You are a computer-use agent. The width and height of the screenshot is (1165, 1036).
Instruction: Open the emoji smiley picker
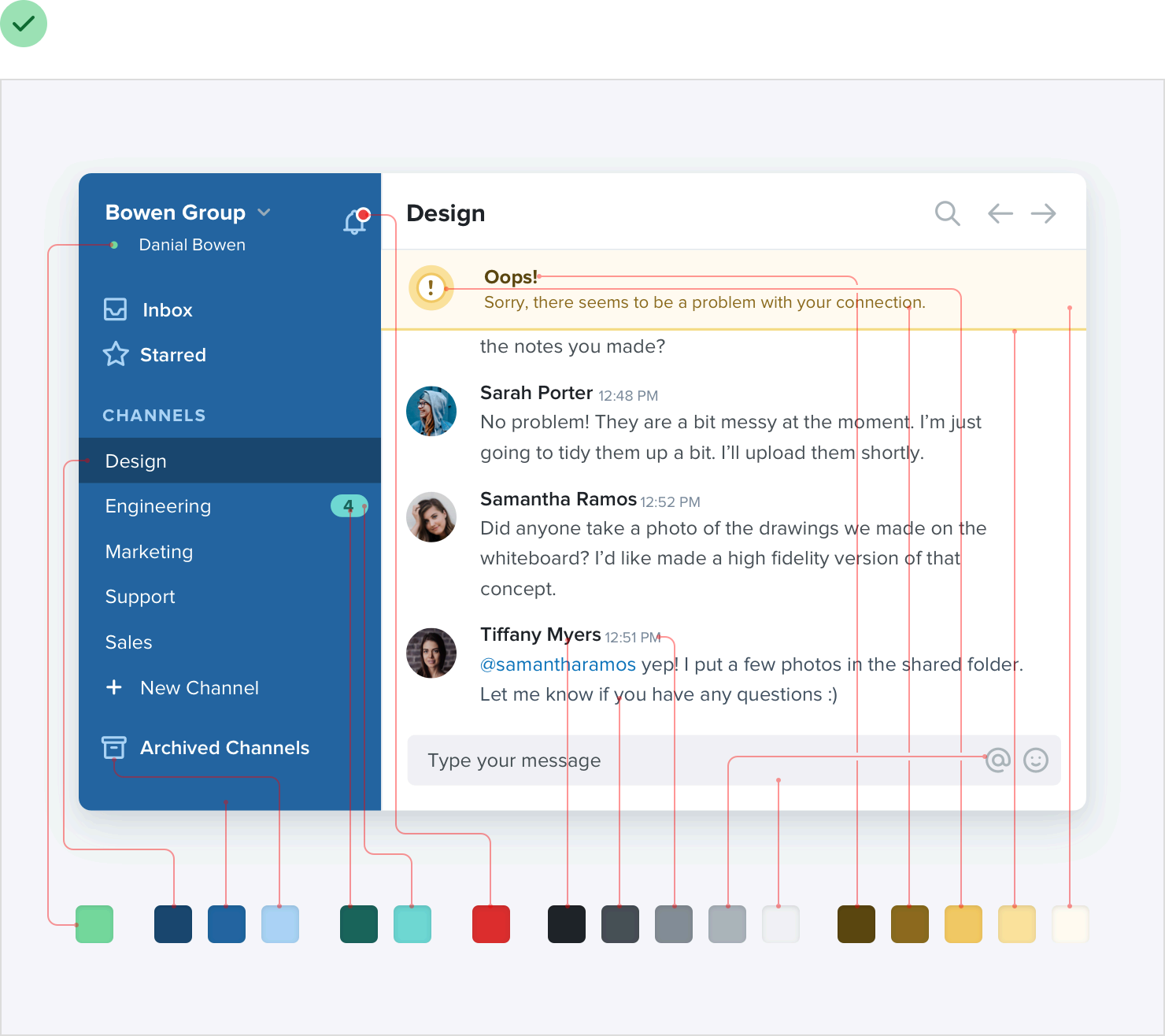(1036, 760)
